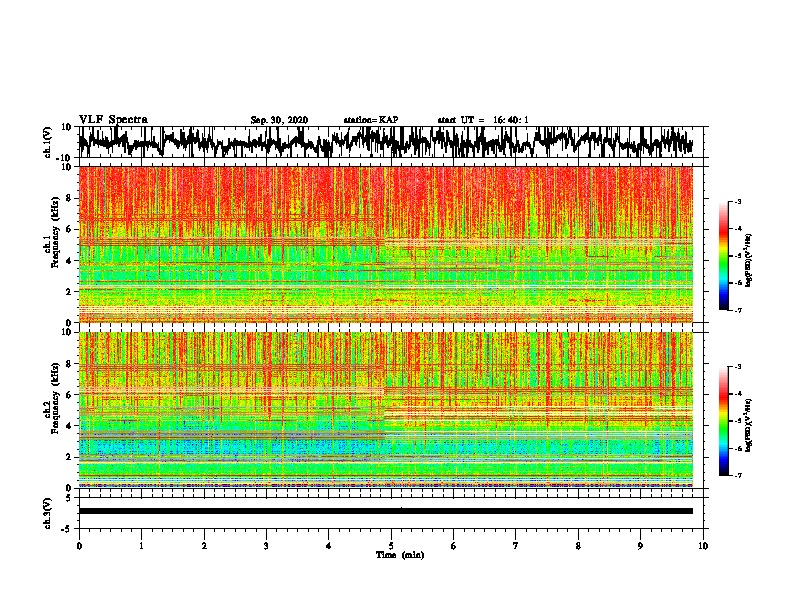Click the "ch.3(V)" axis label
The width and height of the screenshot is (792, 612).
tap(48, 513)
